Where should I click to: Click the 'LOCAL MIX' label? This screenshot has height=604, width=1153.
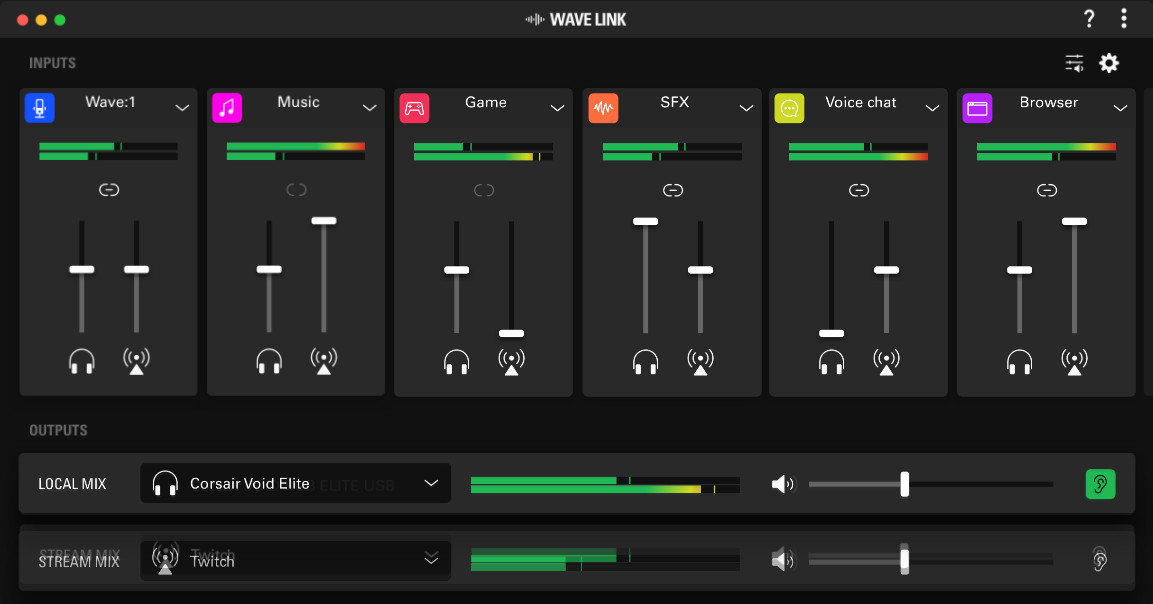[72, 484]
